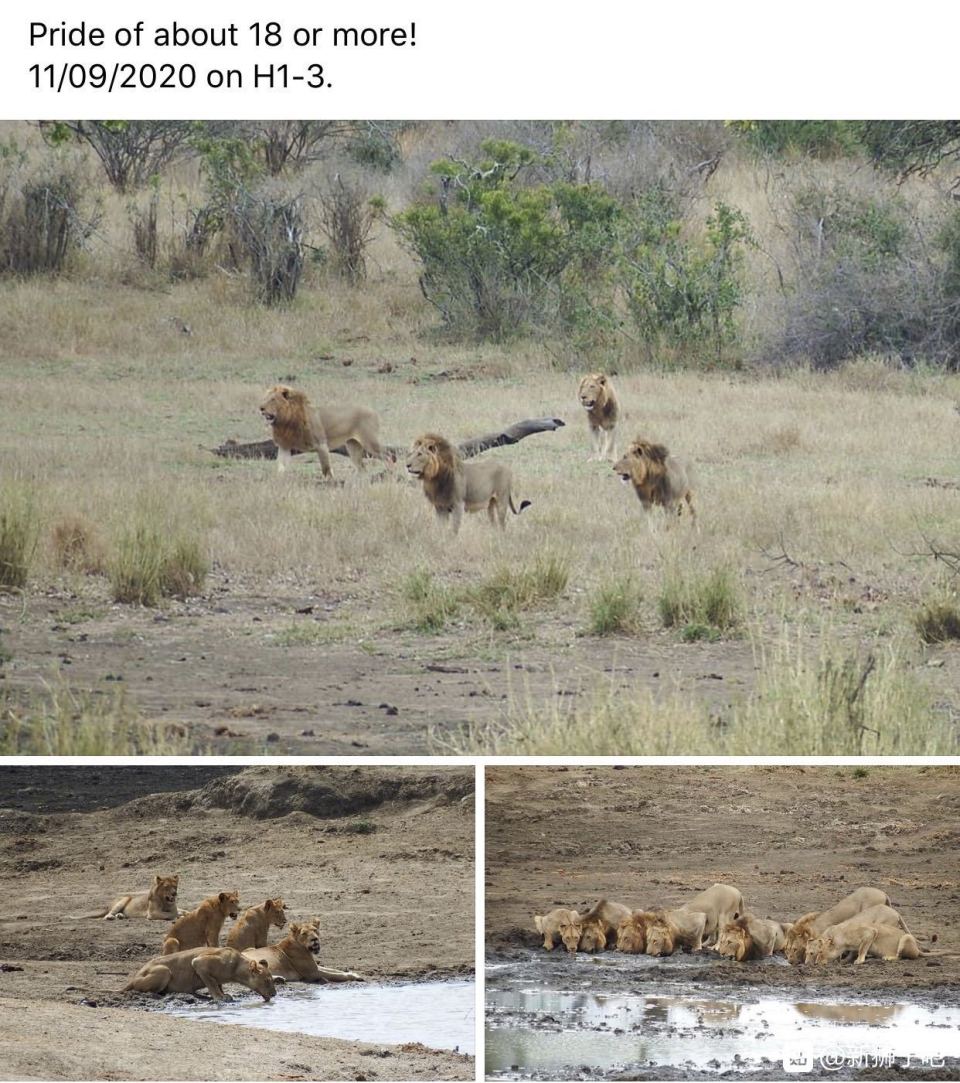The height and width of the screenshot is (1083, 960).
Task: Click the caption line "11/09/2020 on H1-3."
Action: click(180, 75)
